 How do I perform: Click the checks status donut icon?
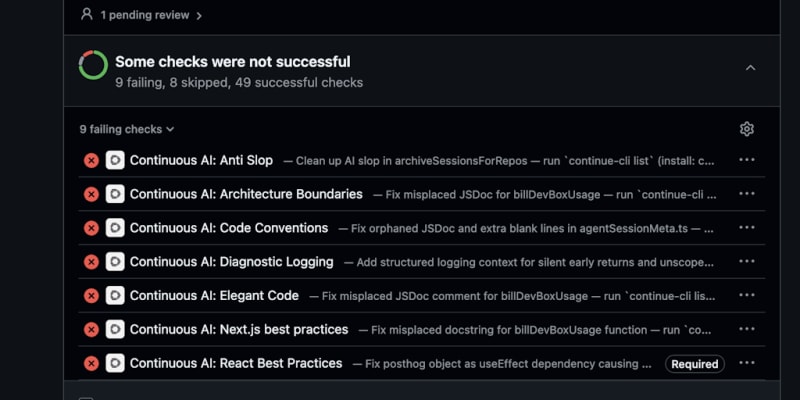[x=93, y=66]
